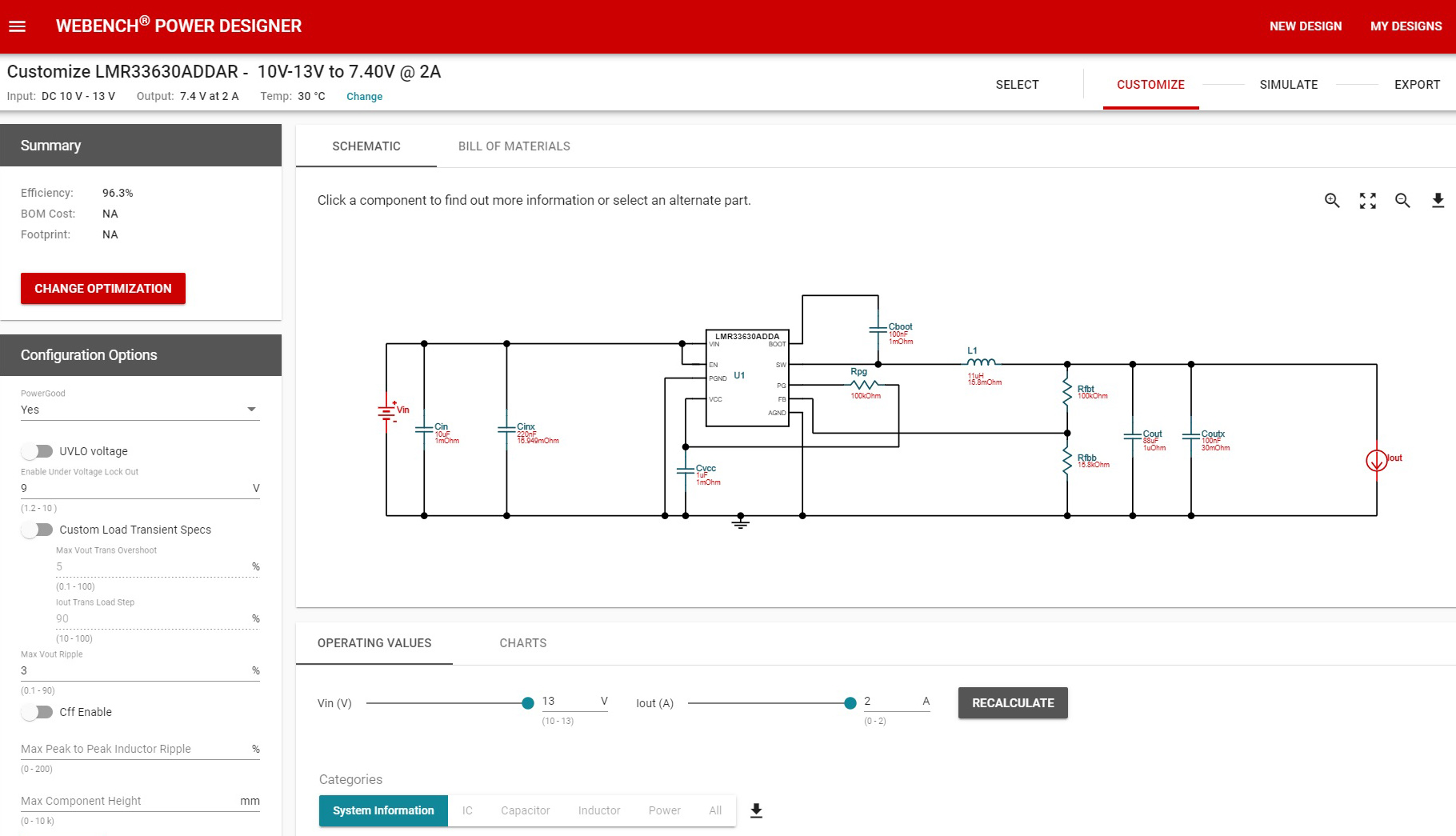Turn on Cff Enable switch
1456x836 pixels.
(37, 712)
